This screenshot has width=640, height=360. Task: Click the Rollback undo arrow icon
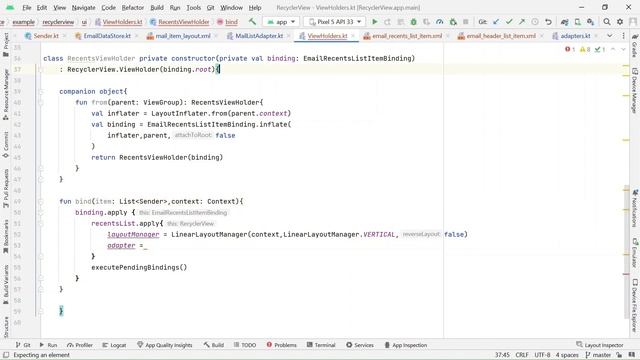coord(548,22)
